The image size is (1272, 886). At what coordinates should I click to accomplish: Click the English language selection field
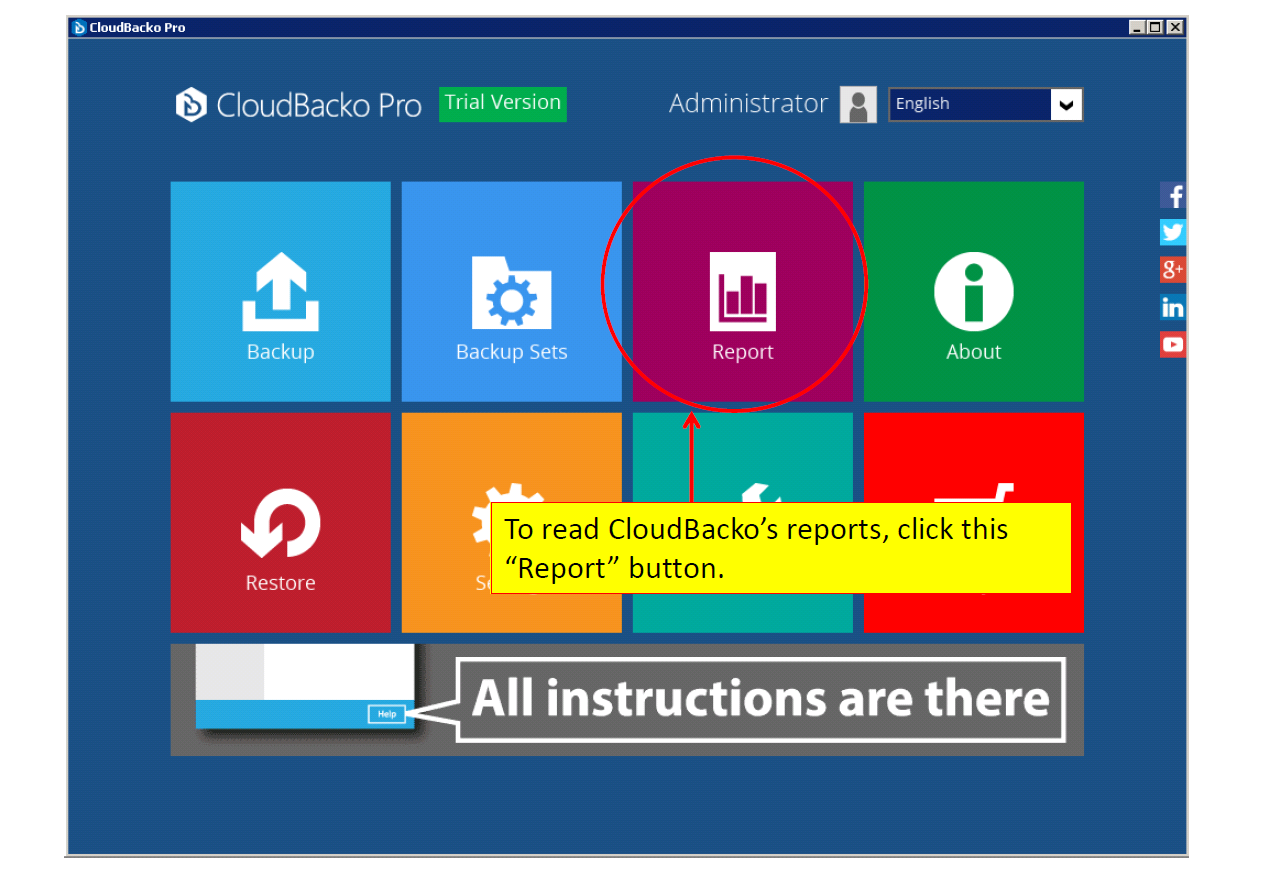(x=969, y=104)
